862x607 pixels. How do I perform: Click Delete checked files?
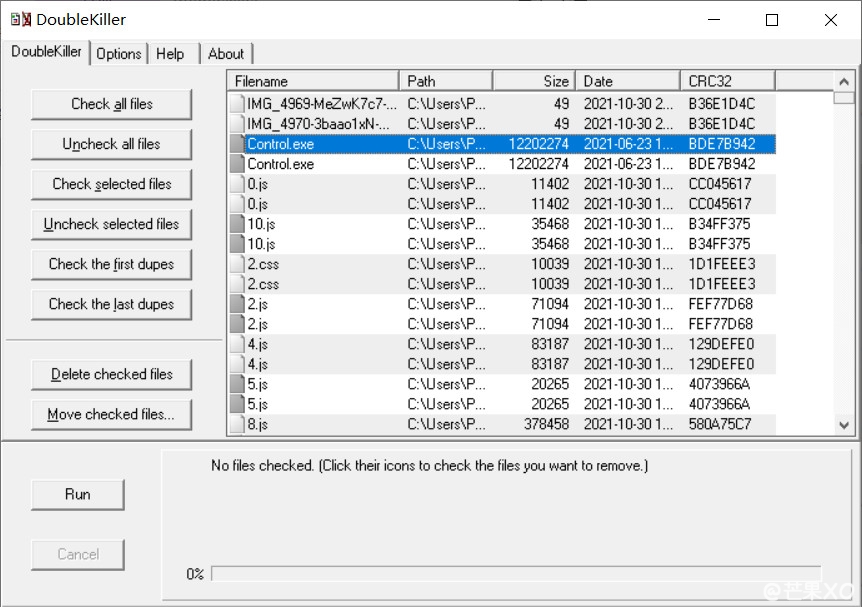(x=112, y=374)
